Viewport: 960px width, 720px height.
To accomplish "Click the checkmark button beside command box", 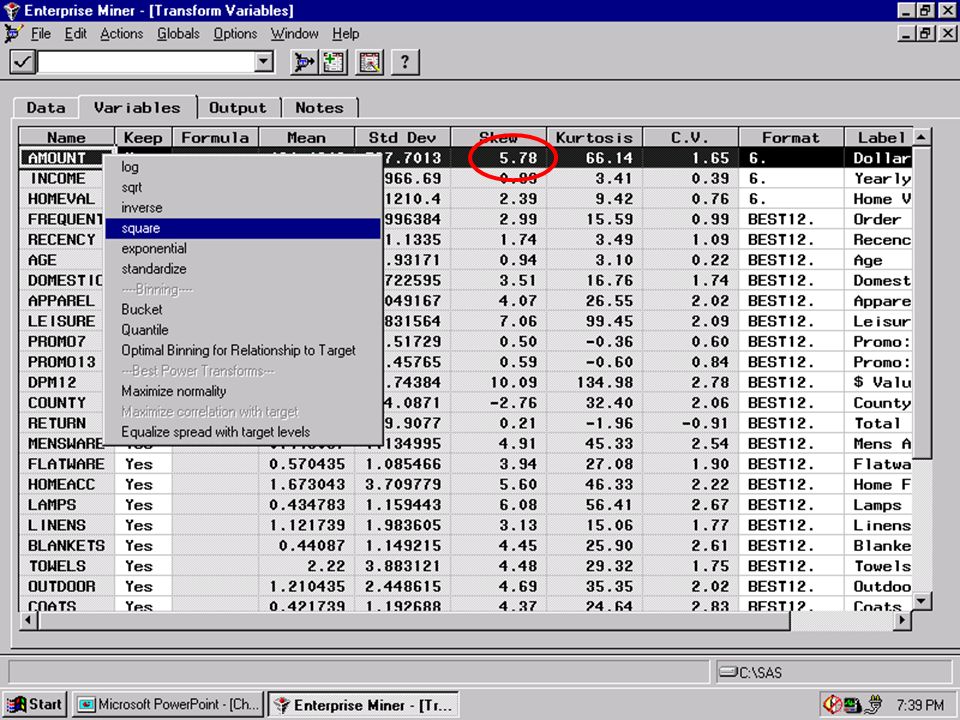I will pos(23,62).
